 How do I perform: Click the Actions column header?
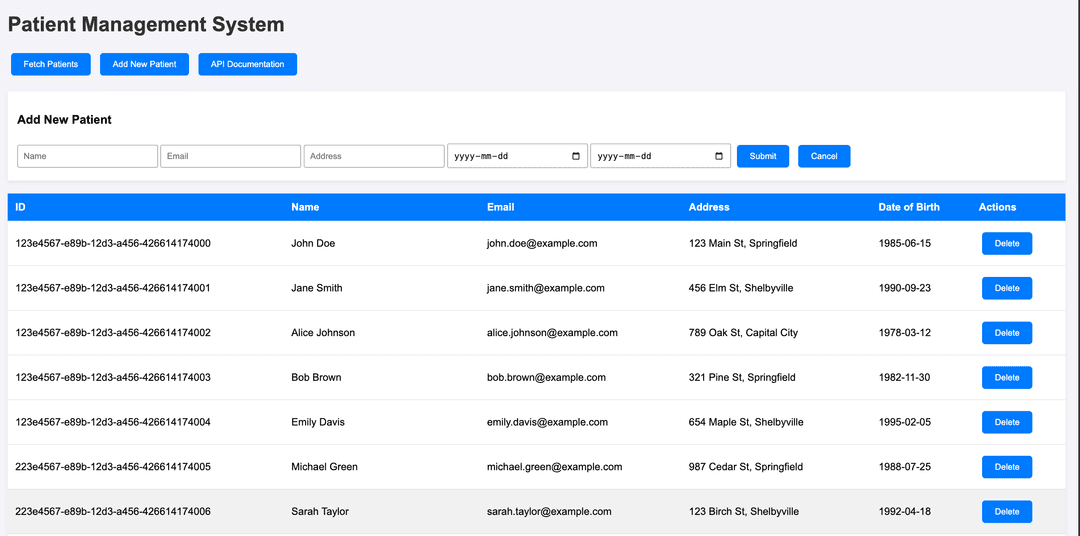click(997, 207)
